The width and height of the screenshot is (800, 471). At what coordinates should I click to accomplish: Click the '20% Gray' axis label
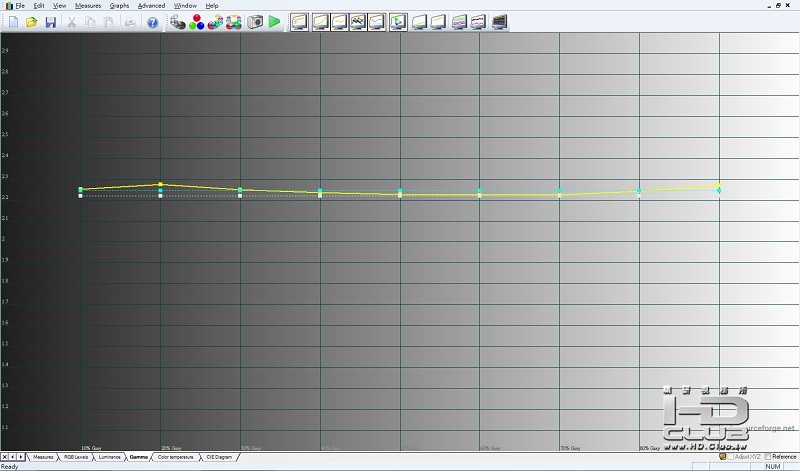click(x=171, y=448)
